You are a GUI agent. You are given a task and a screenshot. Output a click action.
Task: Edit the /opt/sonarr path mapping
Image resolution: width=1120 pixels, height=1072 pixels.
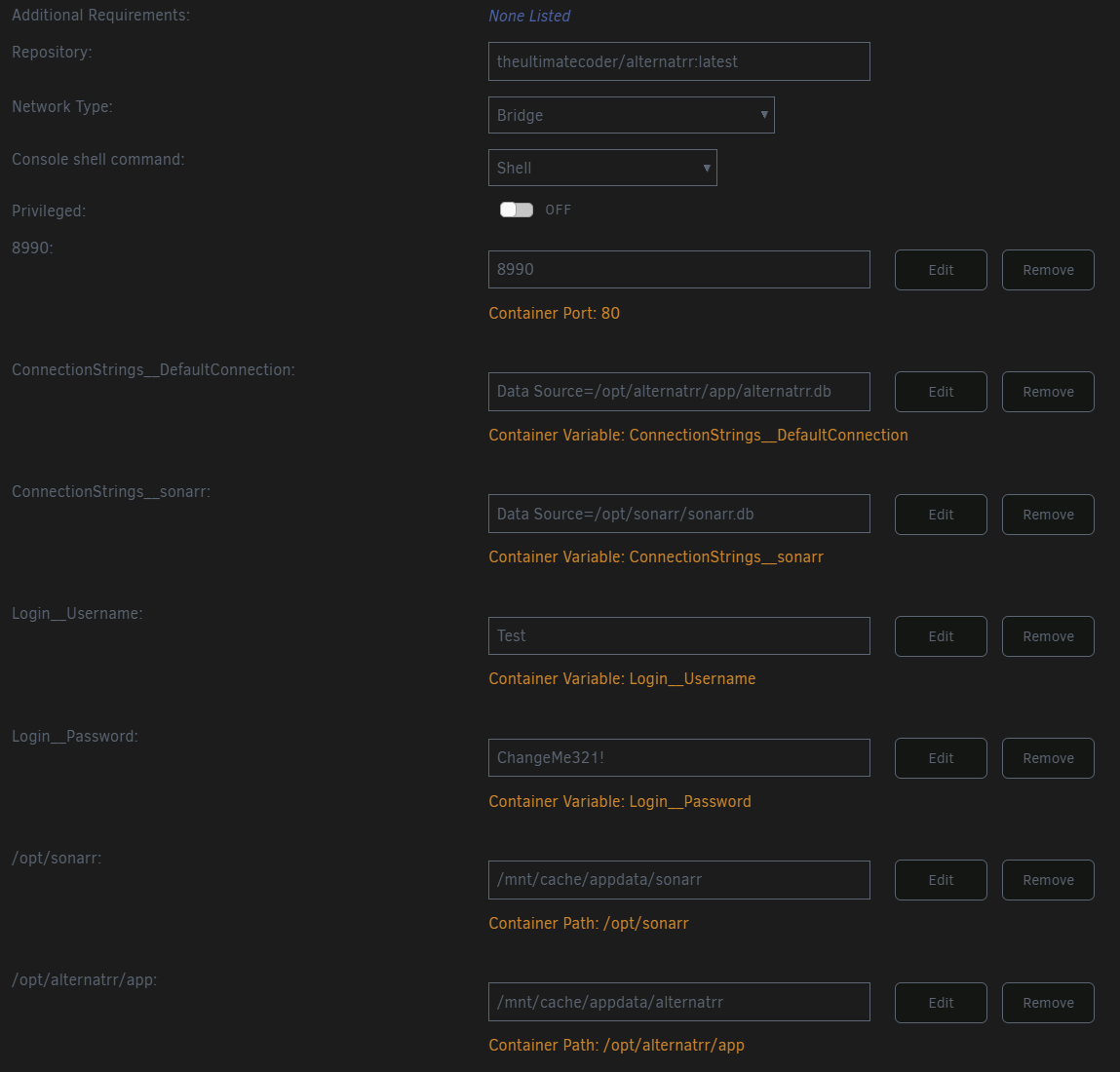(941, 880)
